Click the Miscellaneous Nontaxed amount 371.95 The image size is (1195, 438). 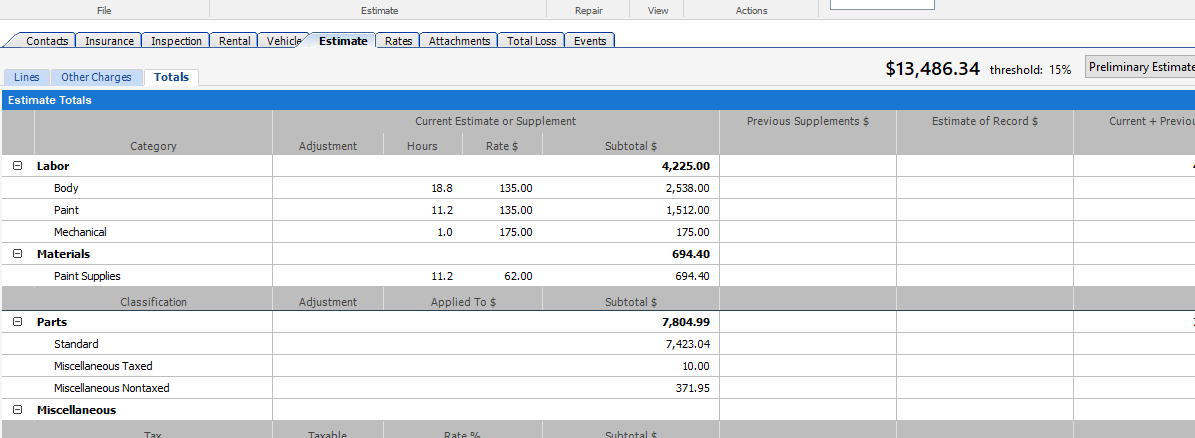pyautogui.click(x=692, y=388)
